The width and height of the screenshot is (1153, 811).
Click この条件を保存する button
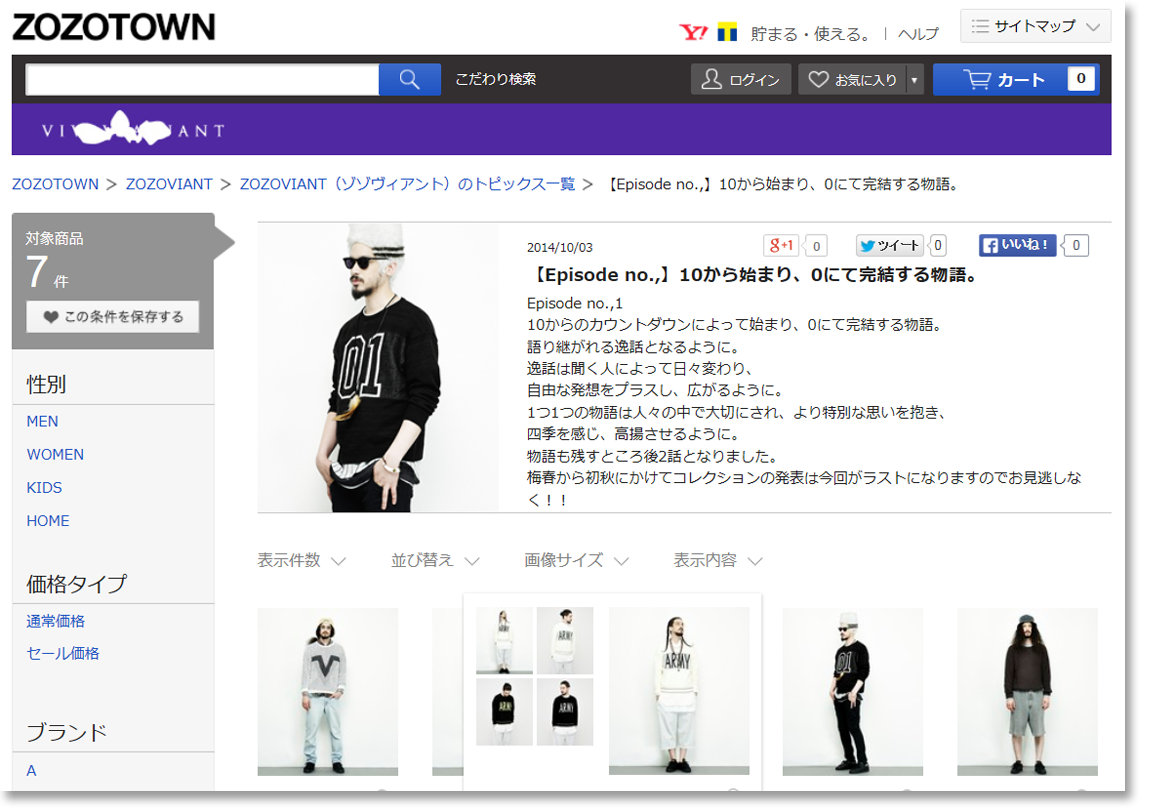pyautogui.click(x=113, y=317)
